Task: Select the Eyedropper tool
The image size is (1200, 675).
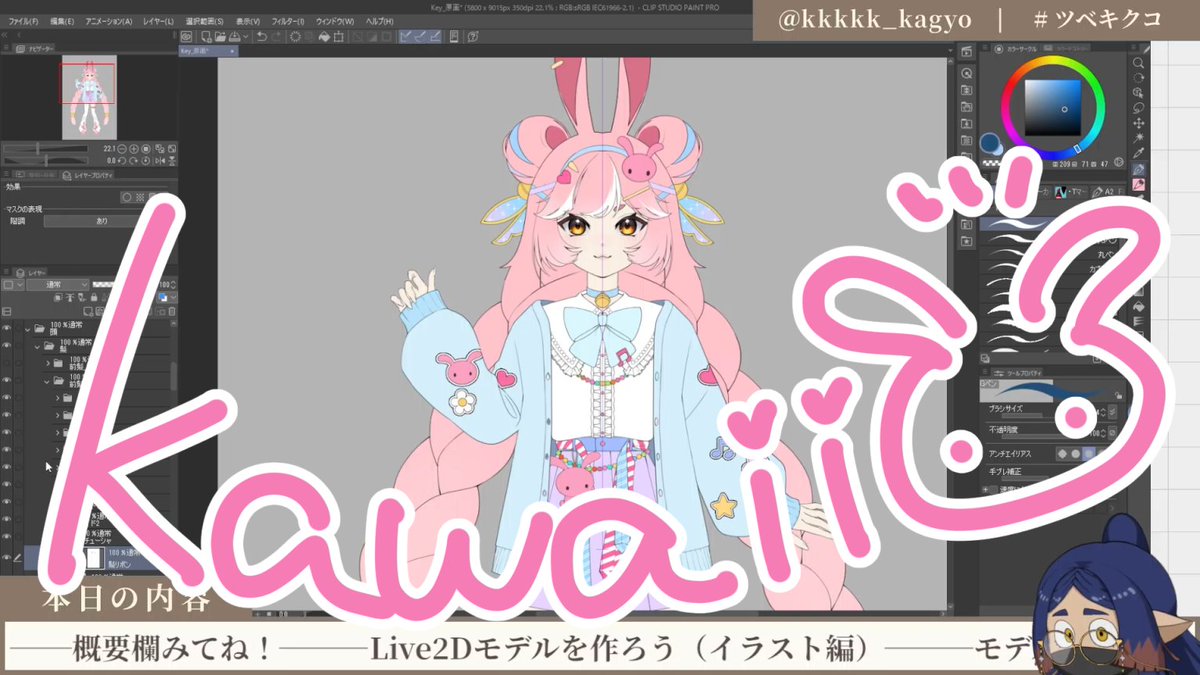Action: [x=1138, y=153]
